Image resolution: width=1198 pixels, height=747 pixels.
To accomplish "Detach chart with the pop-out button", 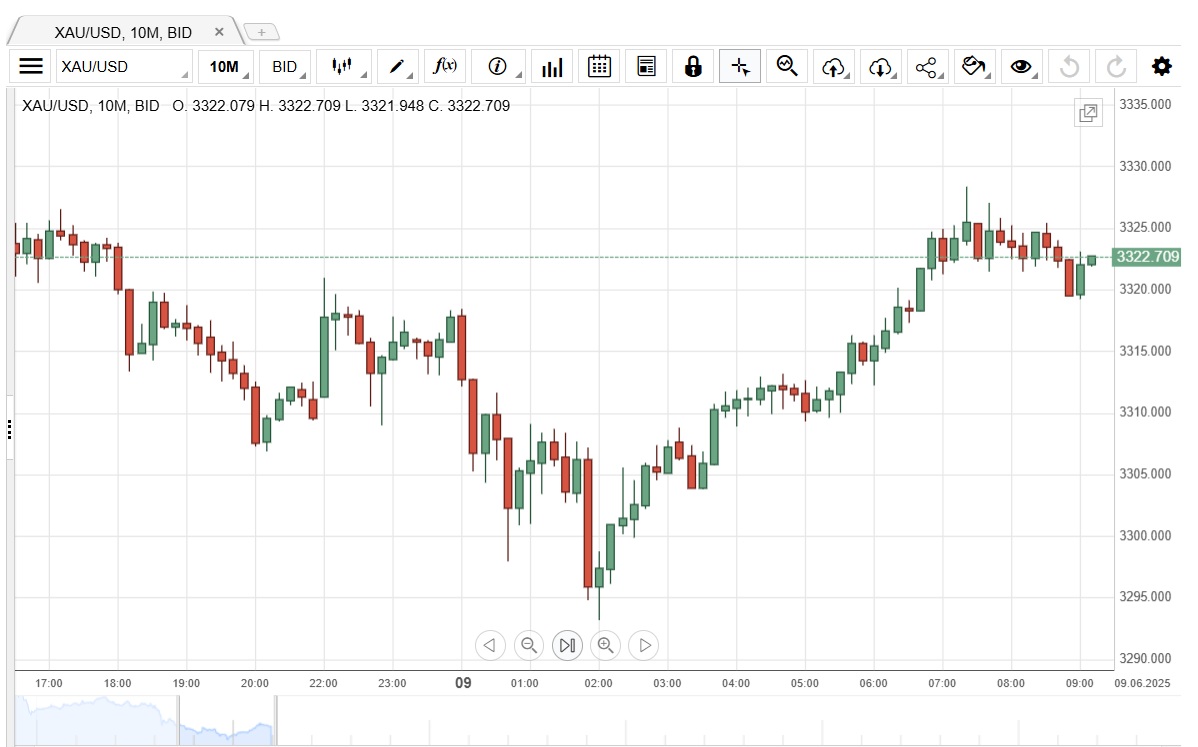I will 1088,113.
